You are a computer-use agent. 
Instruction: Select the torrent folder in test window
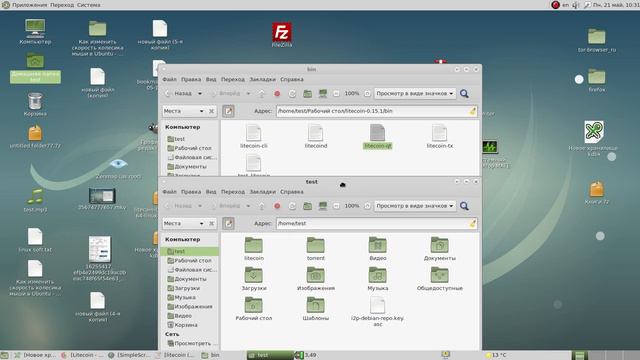(x=316, y=249)
